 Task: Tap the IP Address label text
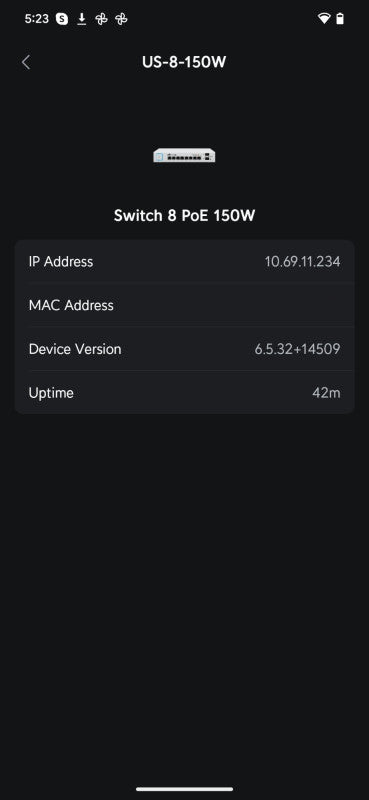tap(61, 262)
